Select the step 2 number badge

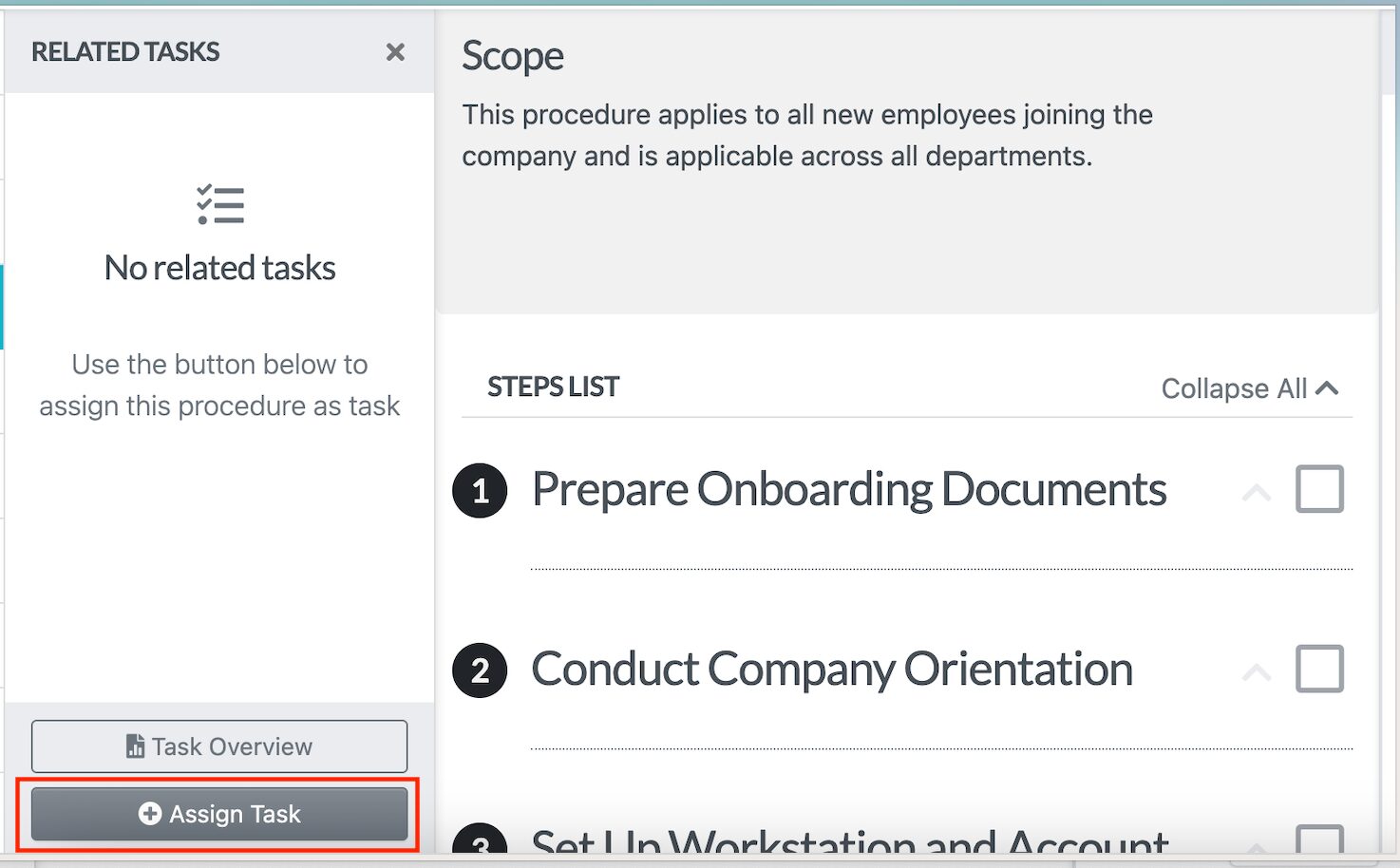[x=480, y=670]
